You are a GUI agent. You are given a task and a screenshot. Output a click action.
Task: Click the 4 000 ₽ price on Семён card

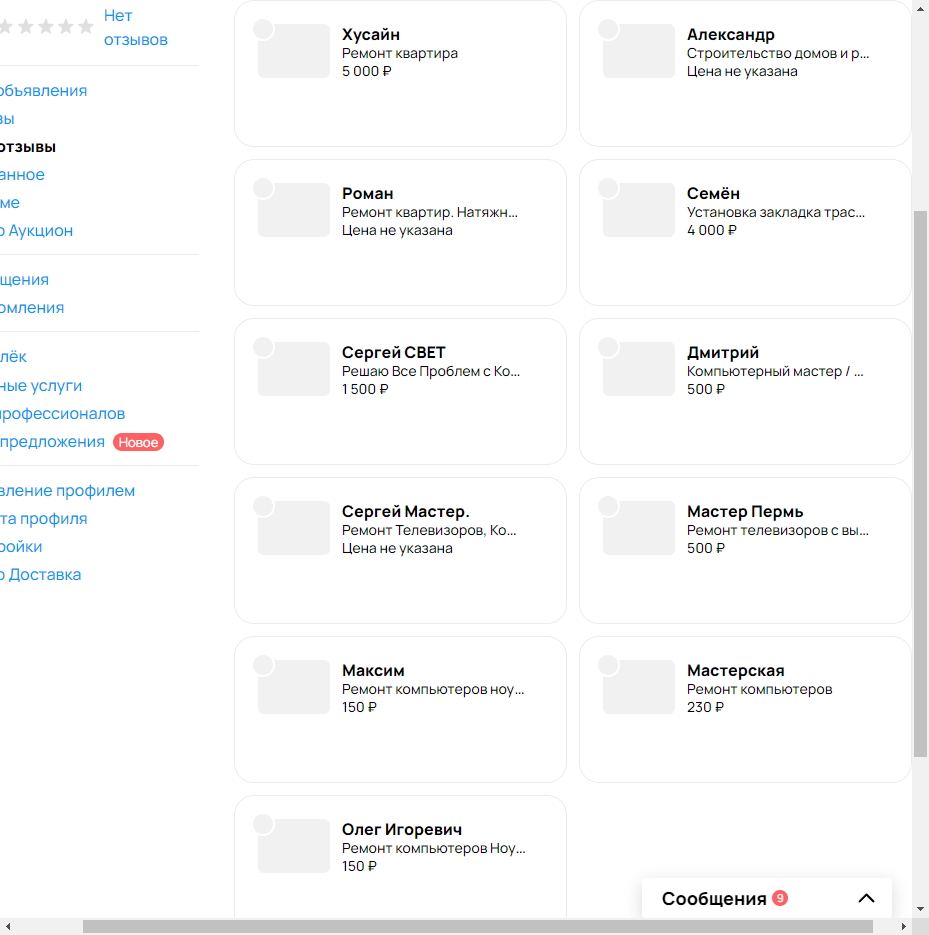click(x=711, y=230)
